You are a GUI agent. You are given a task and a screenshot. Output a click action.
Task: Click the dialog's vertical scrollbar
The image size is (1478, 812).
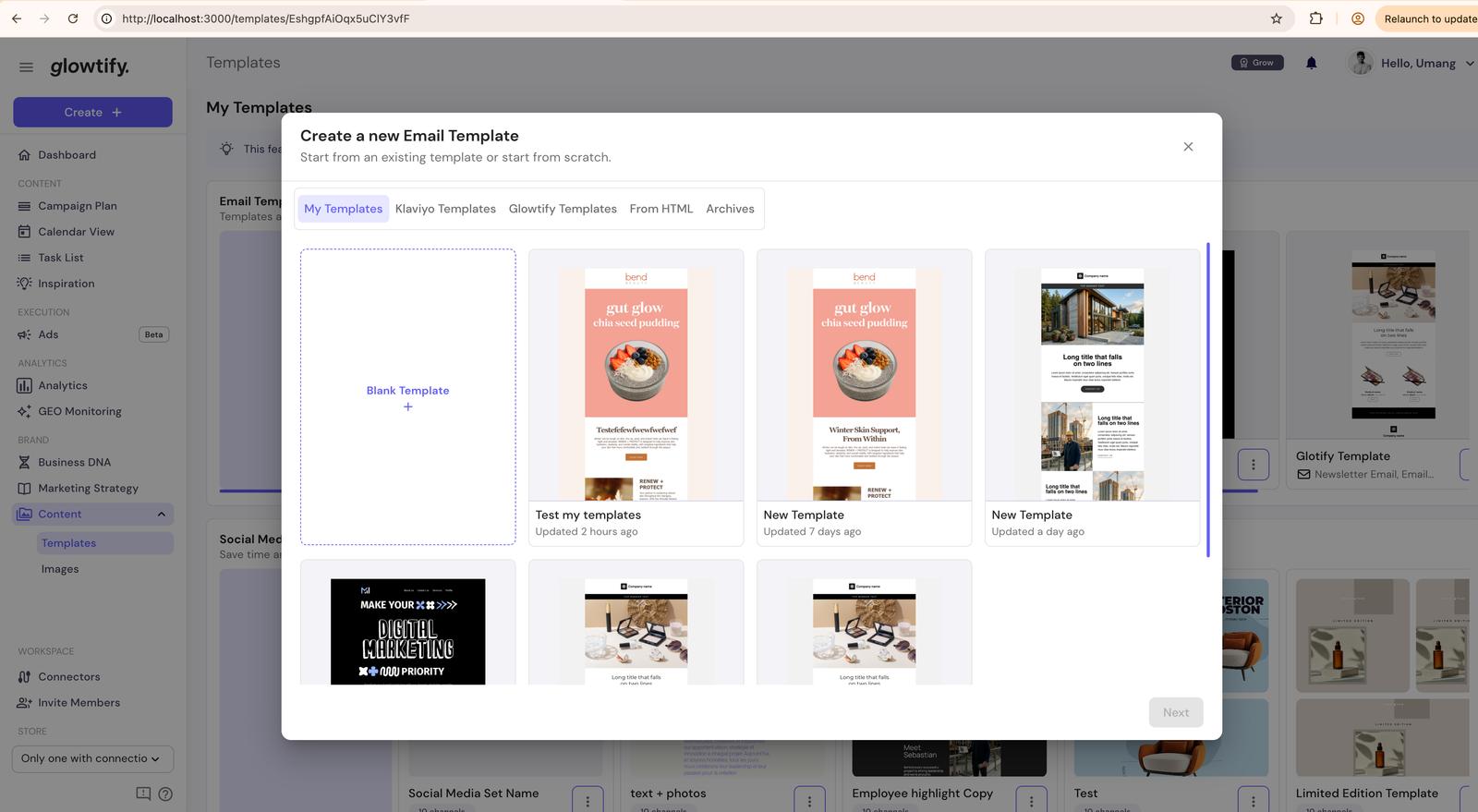(x=1207, y=400)
